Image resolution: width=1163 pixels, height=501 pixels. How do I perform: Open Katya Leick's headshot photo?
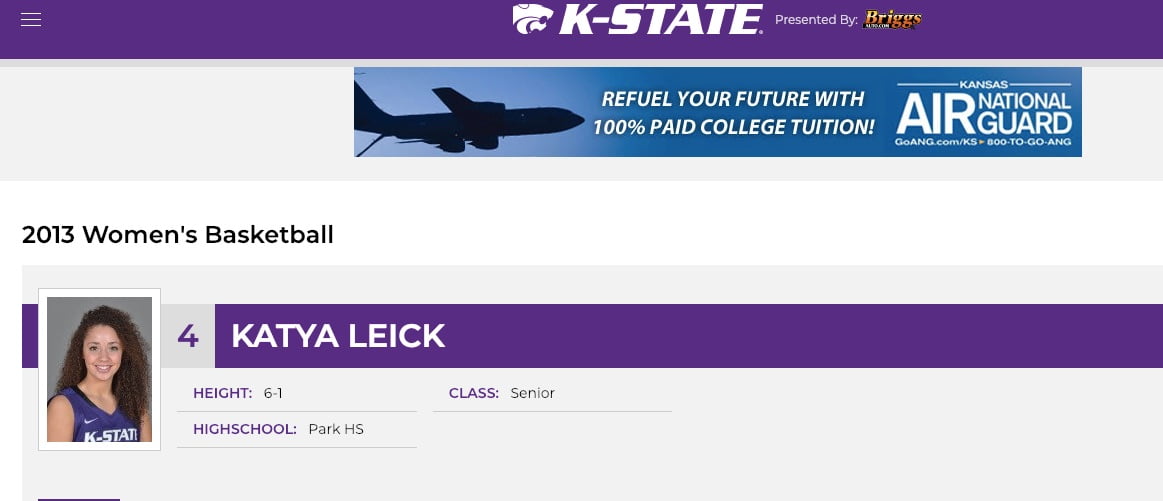point(99,370)
